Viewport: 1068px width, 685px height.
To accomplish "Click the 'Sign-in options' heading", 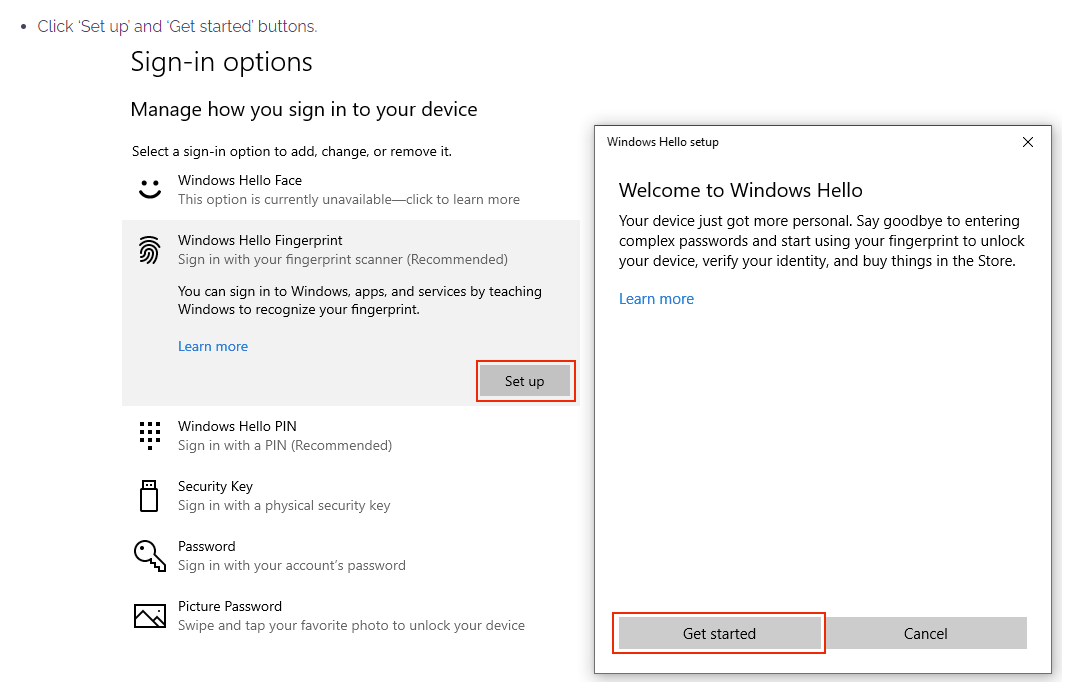I will click(221, 62).
